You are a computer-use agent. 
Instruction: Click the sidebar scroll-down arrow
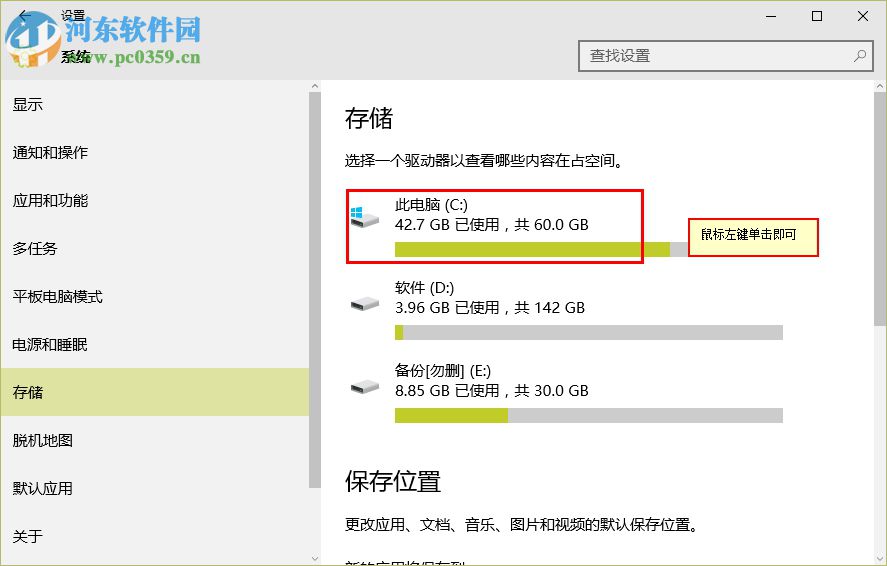click(x=315, y=559)
